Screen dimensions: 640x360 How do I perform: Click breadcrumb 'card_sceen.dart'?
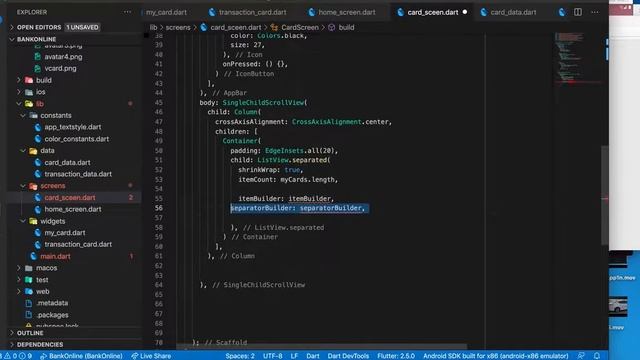tap(236, 27)
